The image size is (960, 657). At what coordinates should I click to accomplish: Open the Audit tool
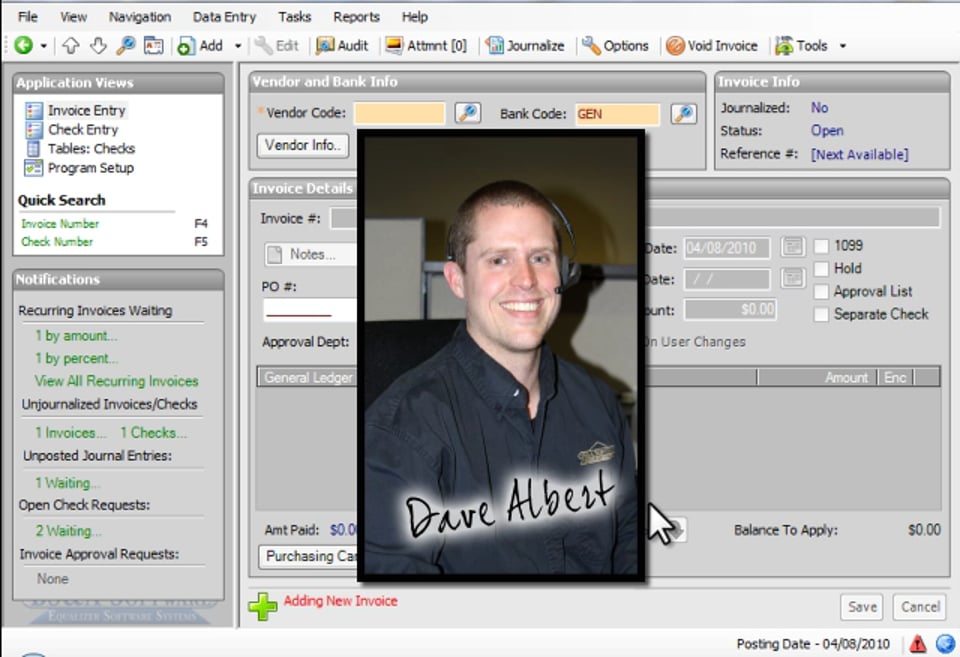[342, 46]
